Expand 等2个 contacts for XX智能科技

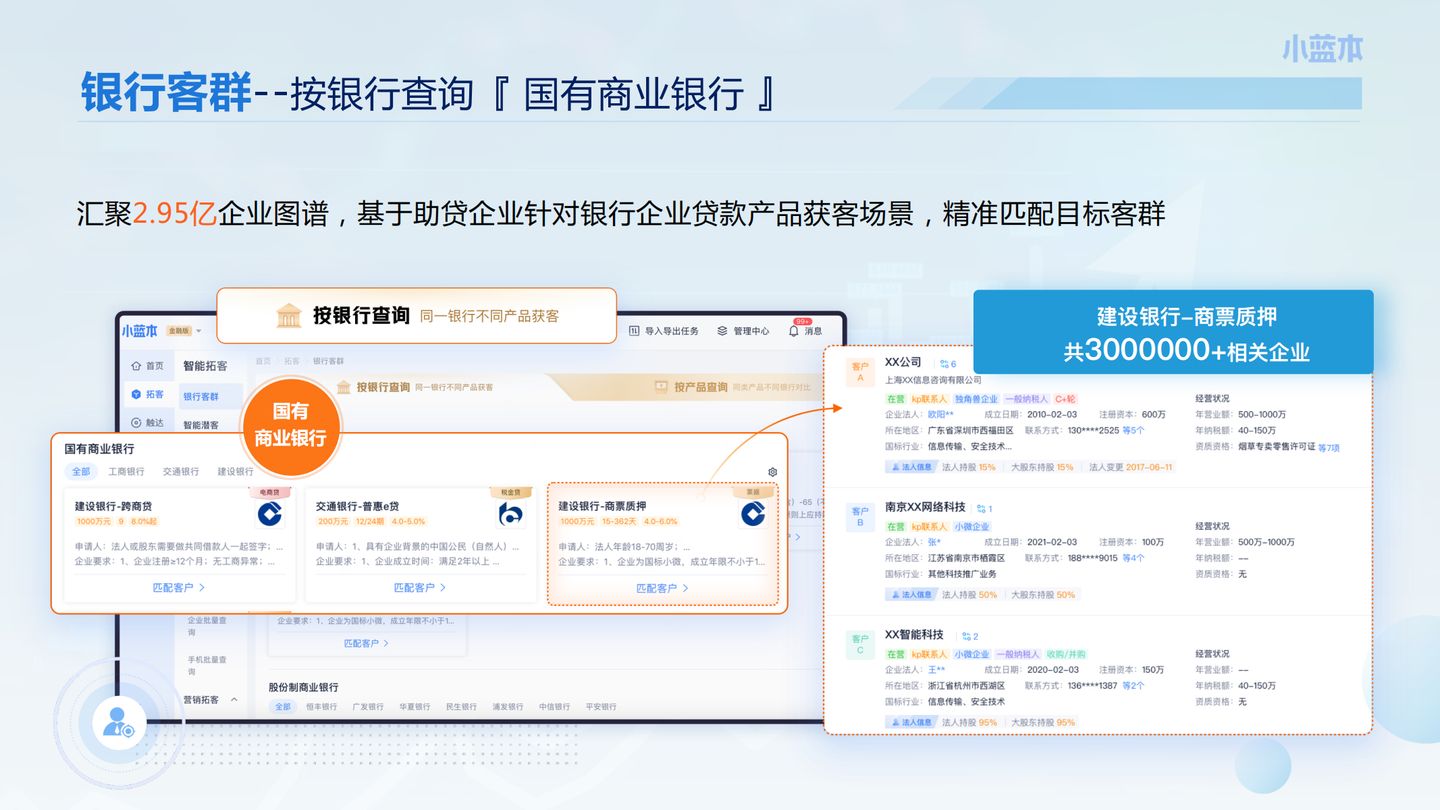1133,686
